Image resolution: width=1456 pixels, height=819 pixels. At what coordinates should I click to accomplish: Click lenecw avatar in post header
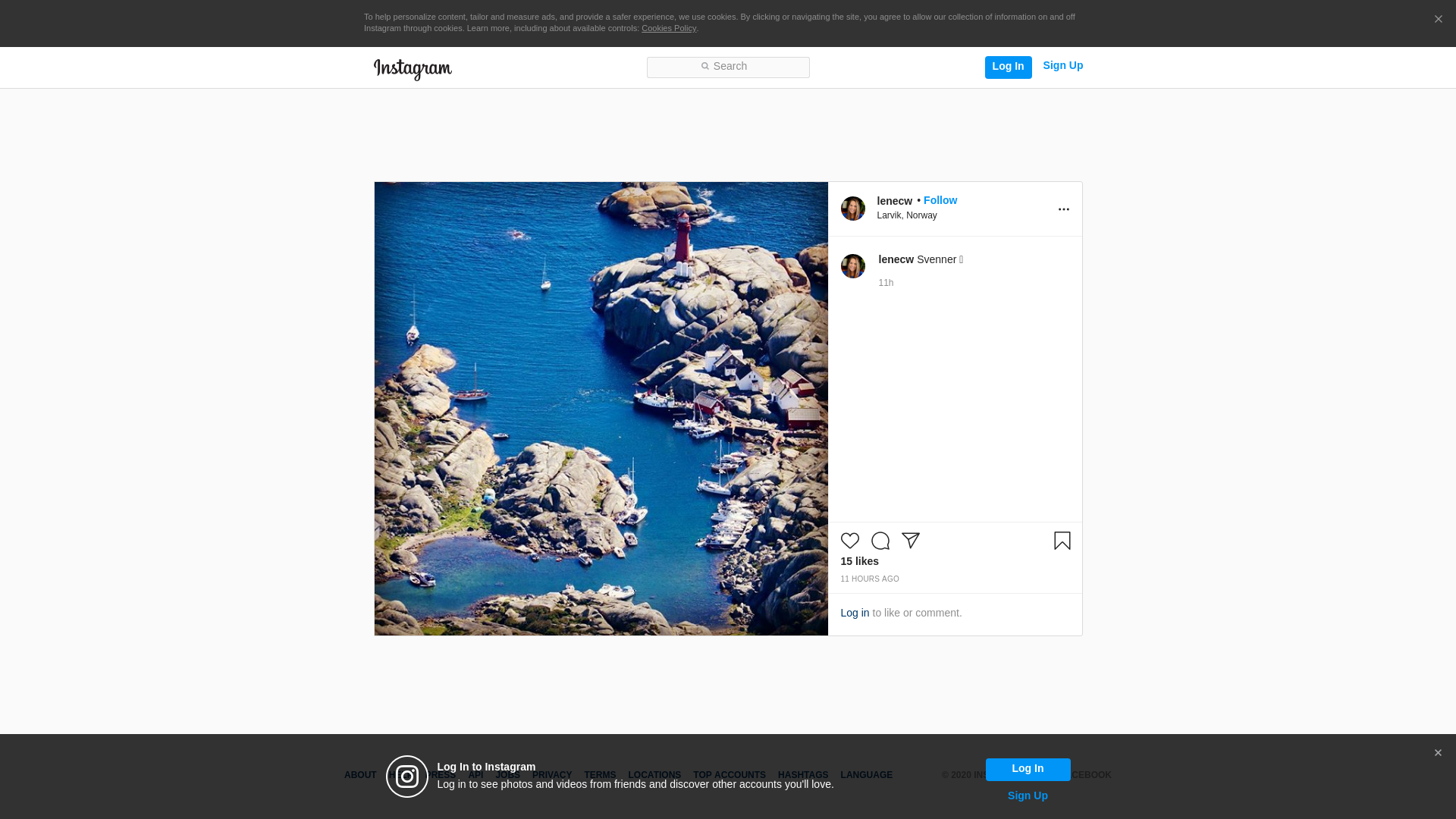click(853, 209)
